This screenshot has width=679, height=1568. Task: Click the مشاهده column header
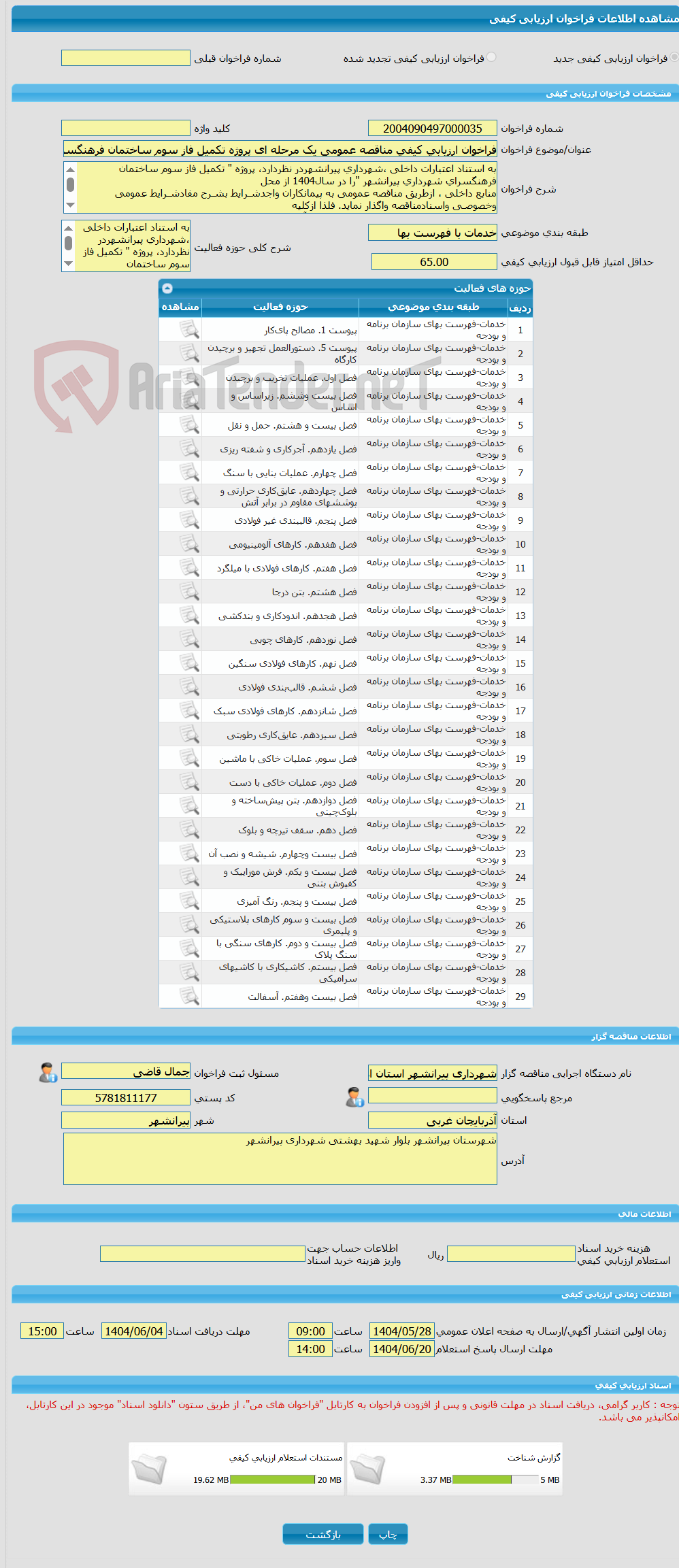(180, 307)
